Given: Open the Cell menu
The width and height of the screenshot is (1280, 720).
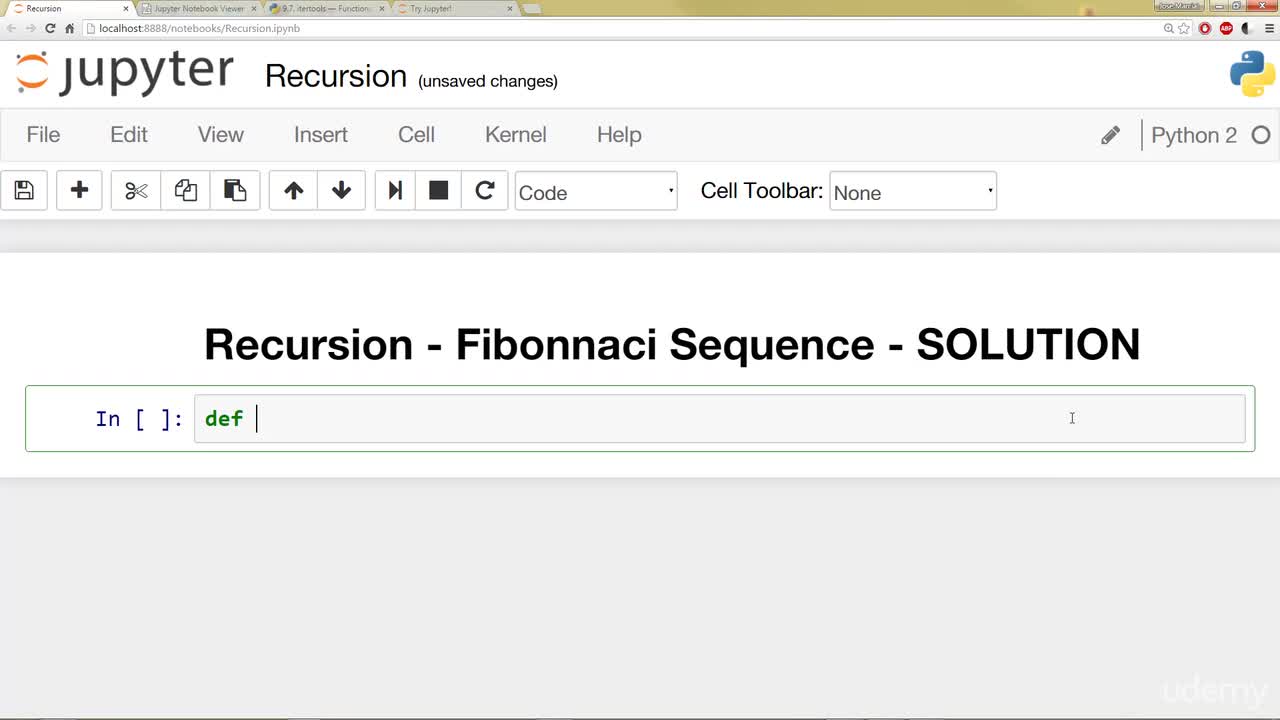Looking at the screenshot, I should click(416, 135).
